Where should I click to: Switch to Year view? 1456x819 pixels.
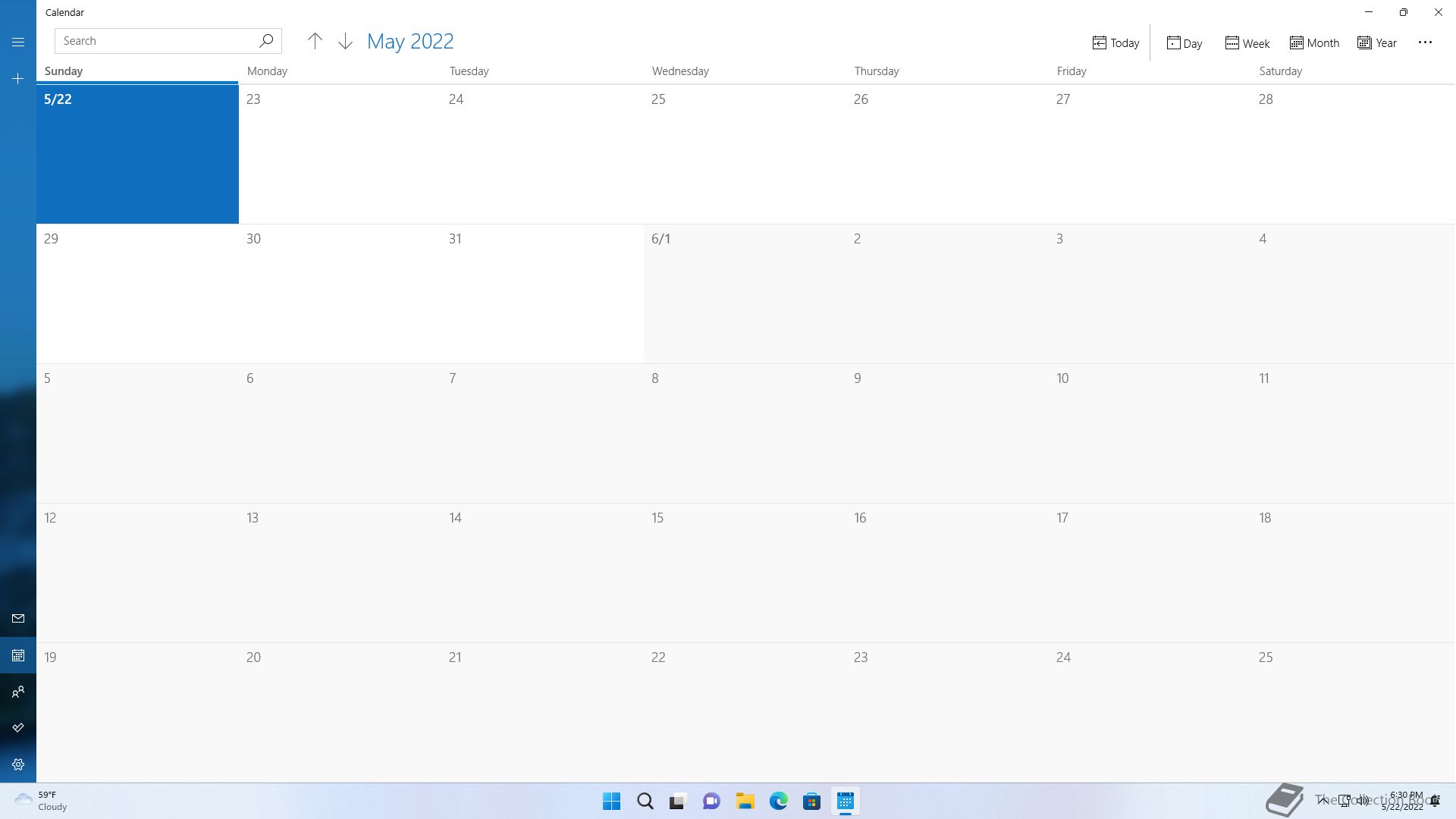point(1377,43)
